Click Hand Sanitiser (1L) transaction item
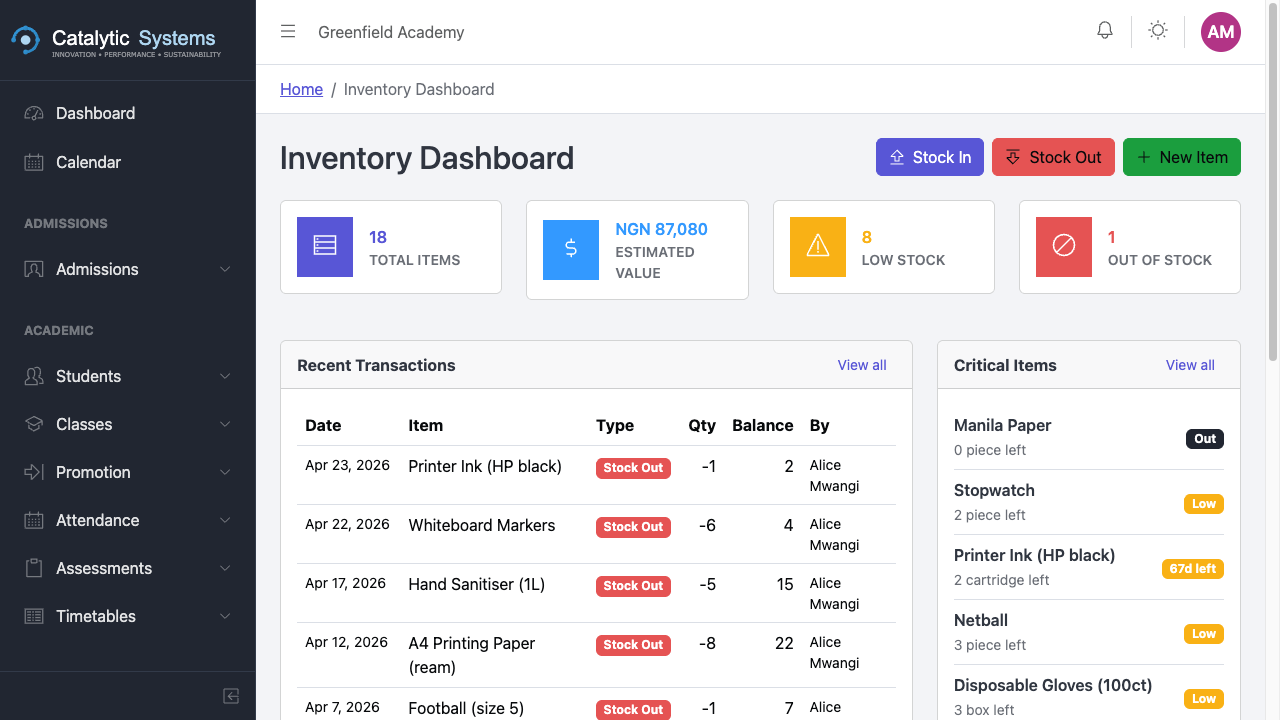This screenshot has height=720, width=1280. point(477,584)
